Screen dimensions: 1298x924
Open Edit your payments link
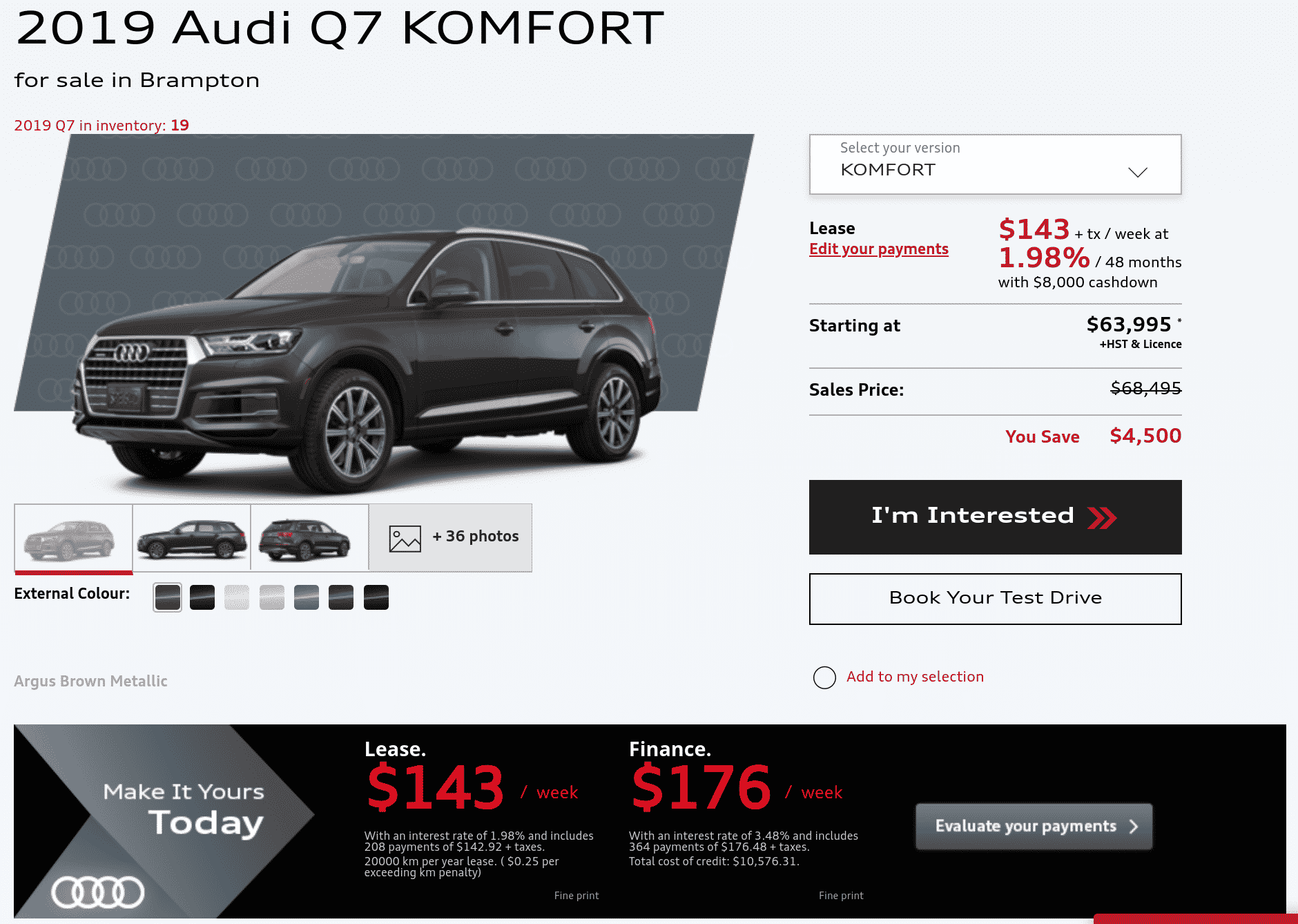(x=879, y=249)
